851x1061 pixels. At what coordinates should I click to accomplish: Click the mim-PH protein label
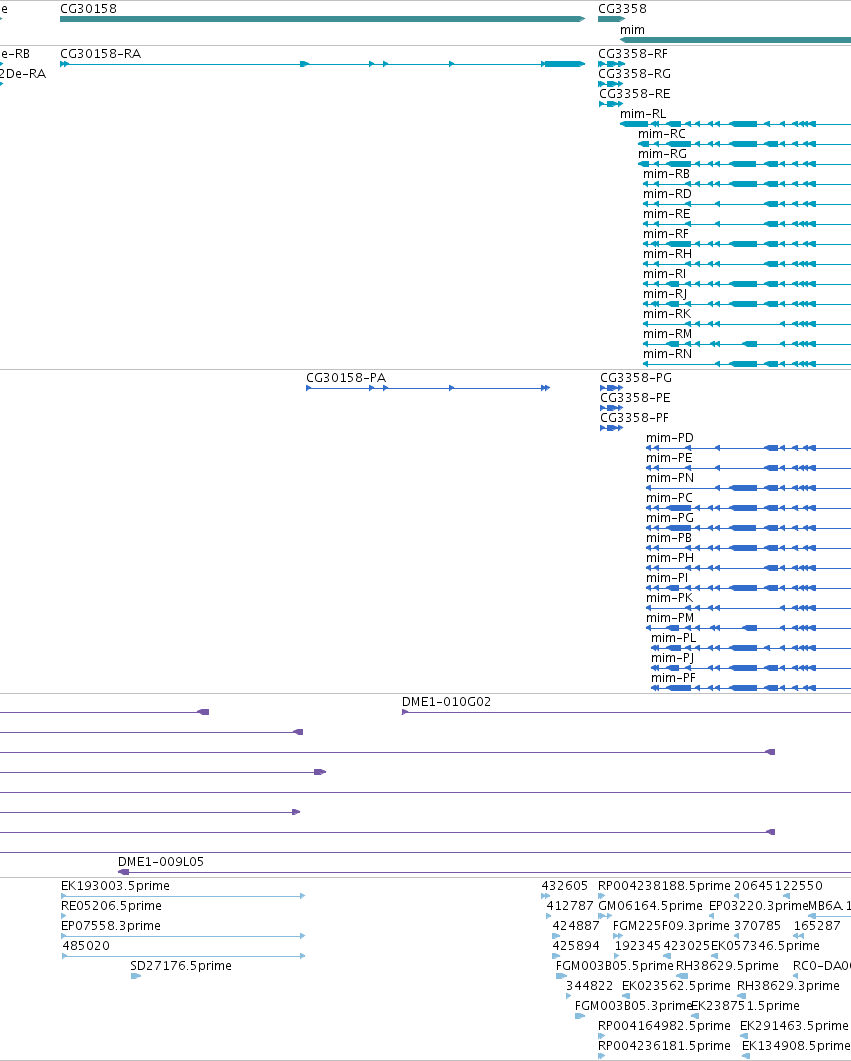(670, 557)
